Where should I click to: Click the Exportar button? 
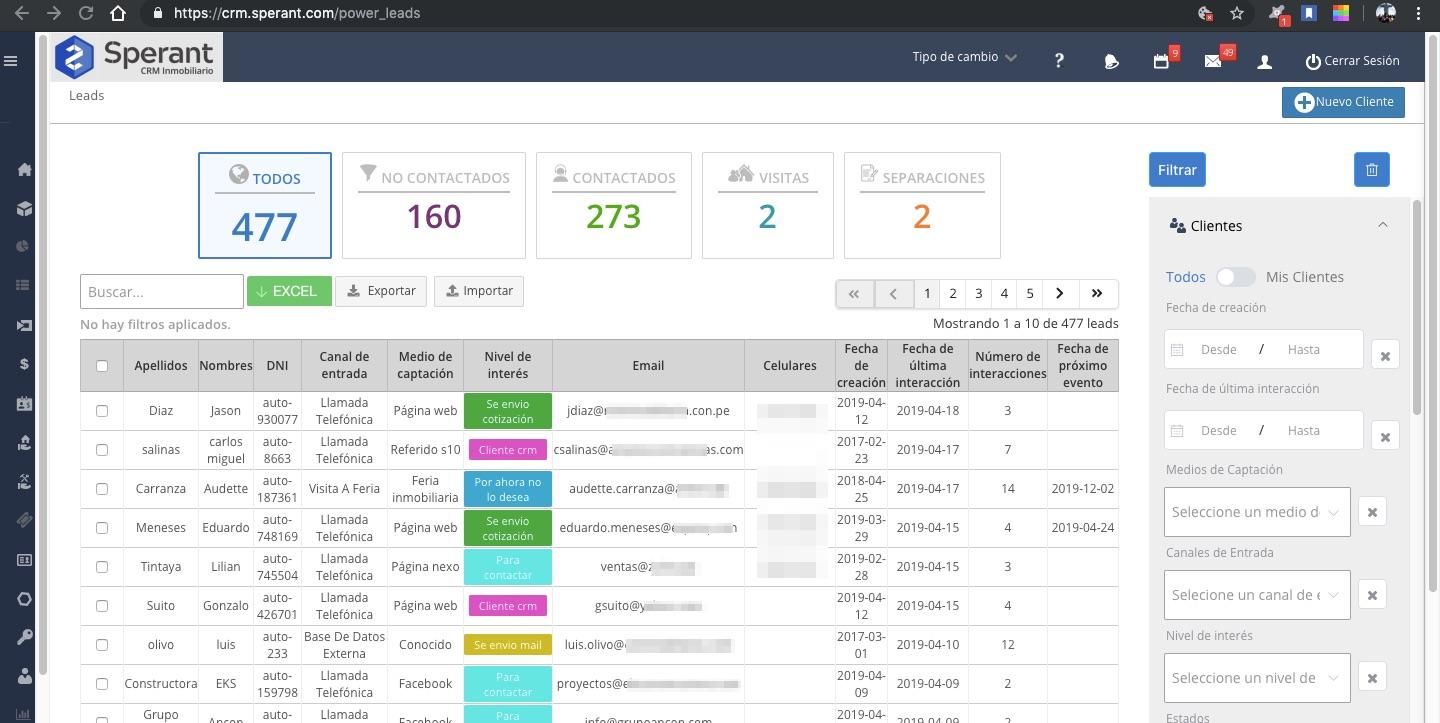tap(381, 291)
